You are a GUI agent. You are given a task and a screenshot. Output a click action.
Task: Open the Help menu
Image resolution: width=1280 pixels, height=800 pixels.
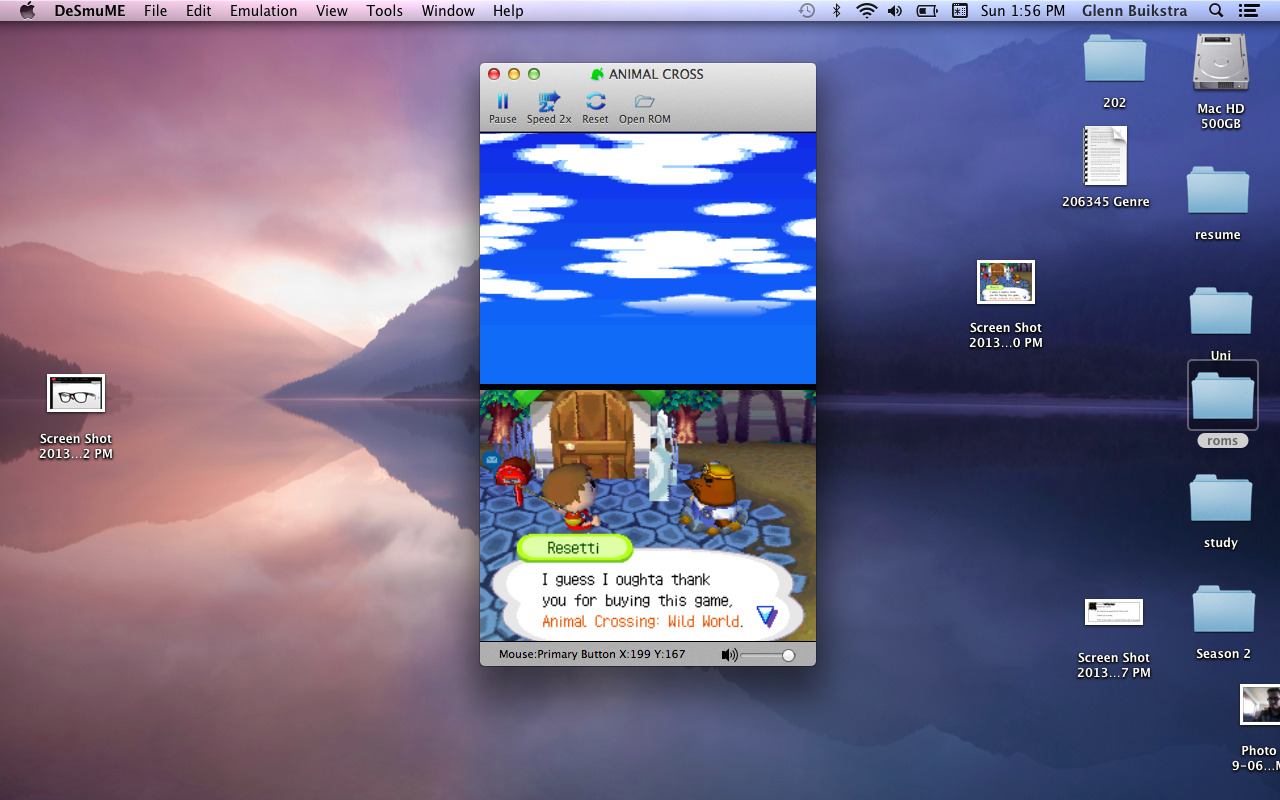point(508,11)
